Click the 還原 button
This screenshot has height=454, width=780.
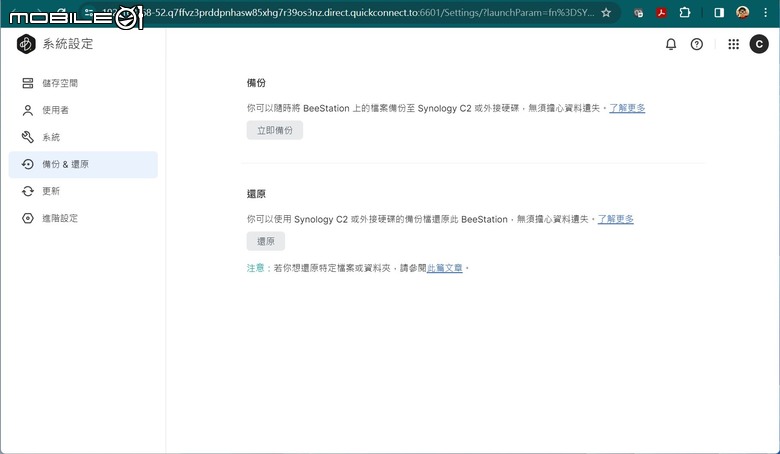(266, 241)
